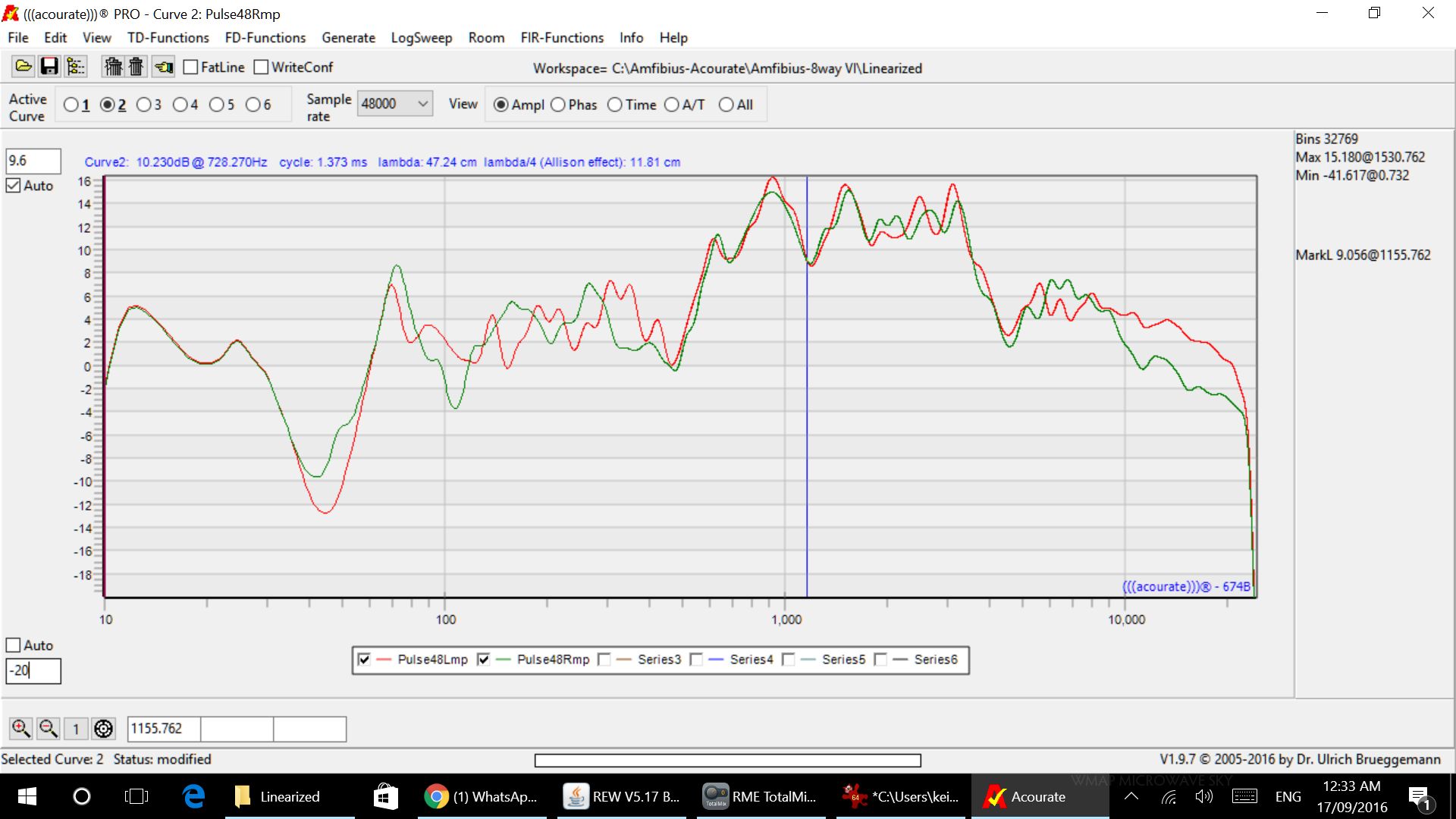Enable the lower Auto scale checkbox

tap(13, 645)
